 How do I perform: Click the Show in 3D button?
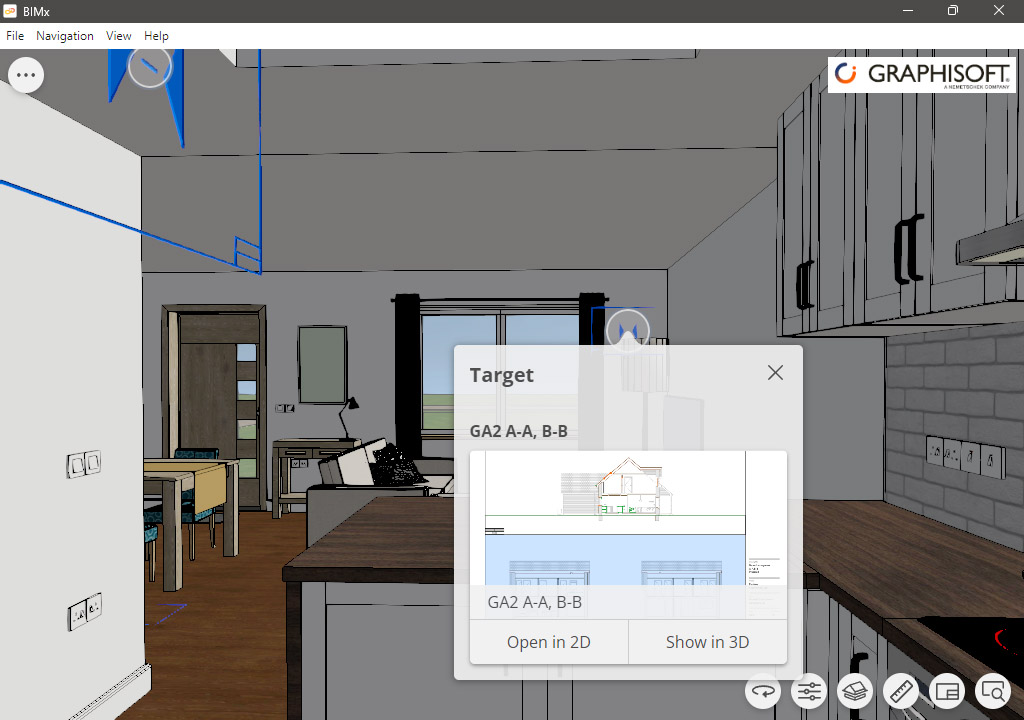[707, 642]
